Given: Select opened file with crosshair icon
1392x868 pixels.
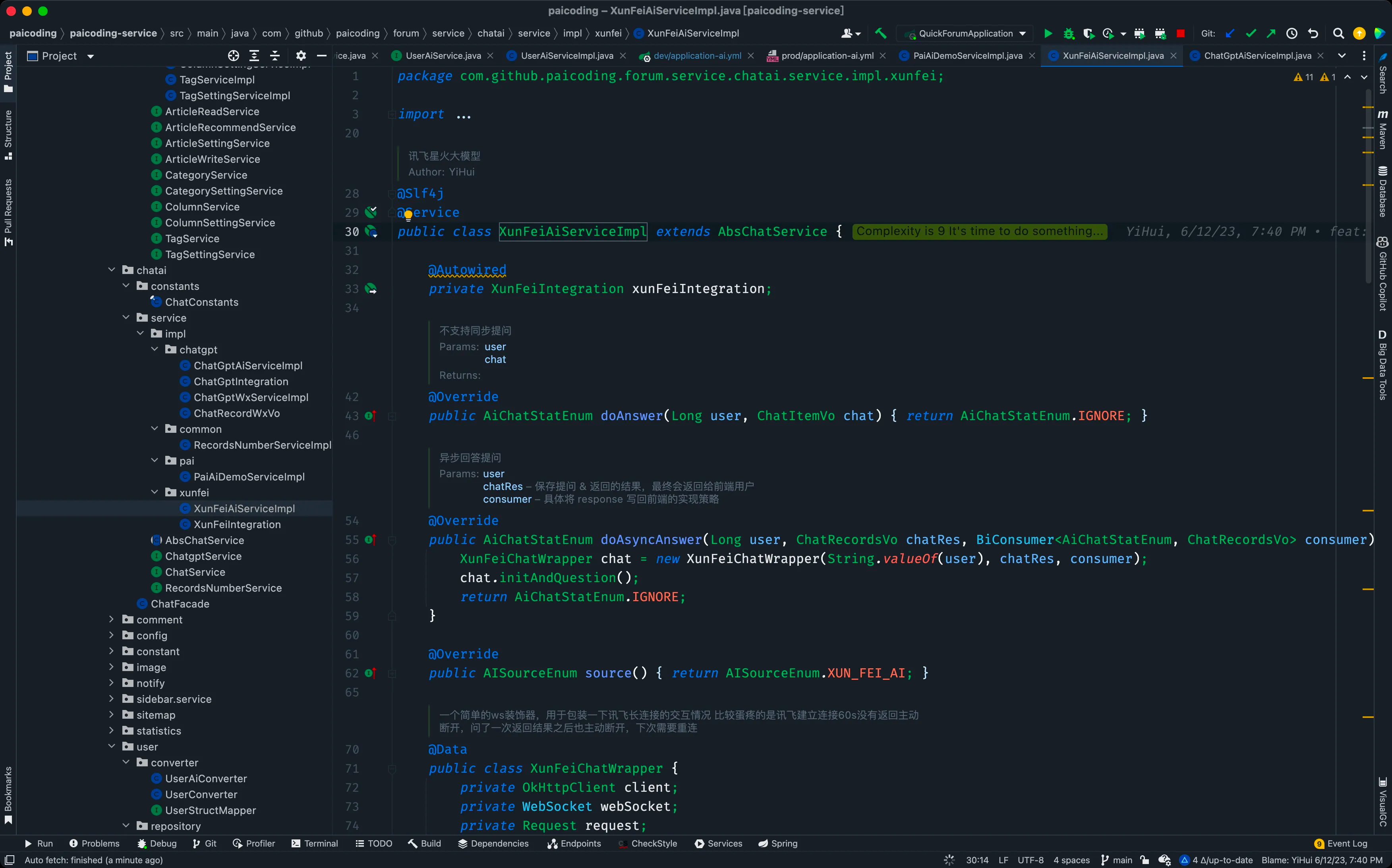Looking at the screenshot, I should (233, 56).
